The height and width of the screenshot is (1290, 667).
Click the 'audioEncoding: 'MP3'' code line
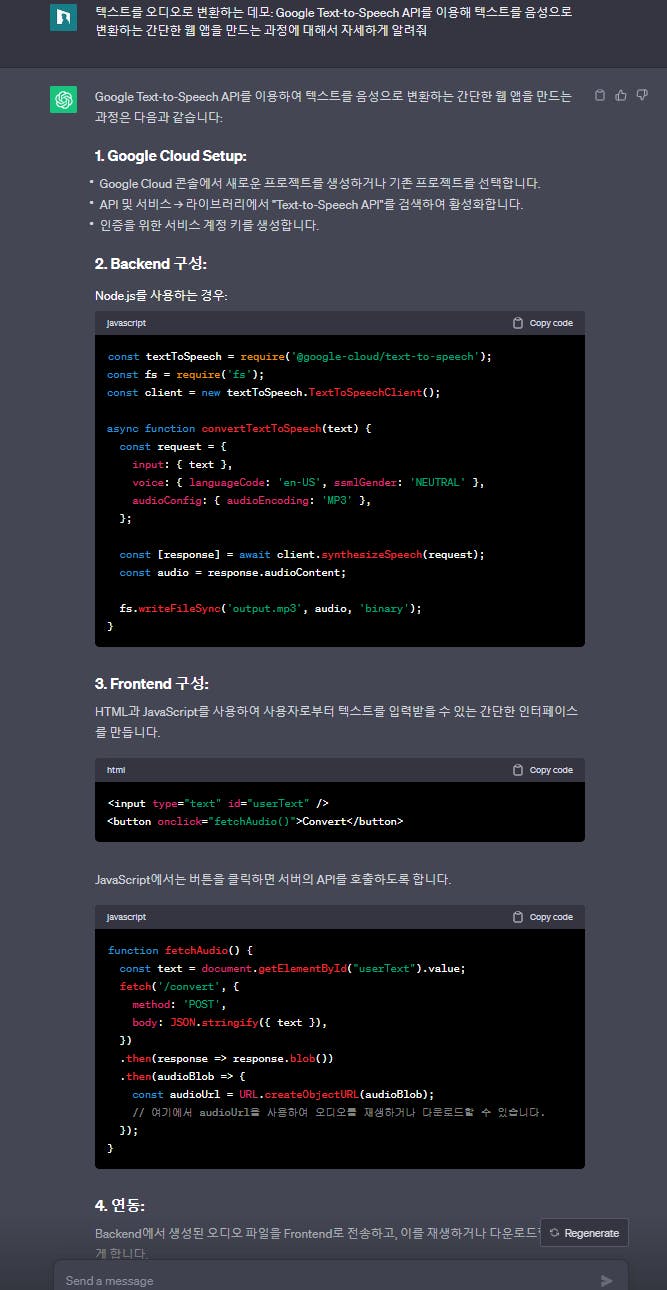coord(252,500)
